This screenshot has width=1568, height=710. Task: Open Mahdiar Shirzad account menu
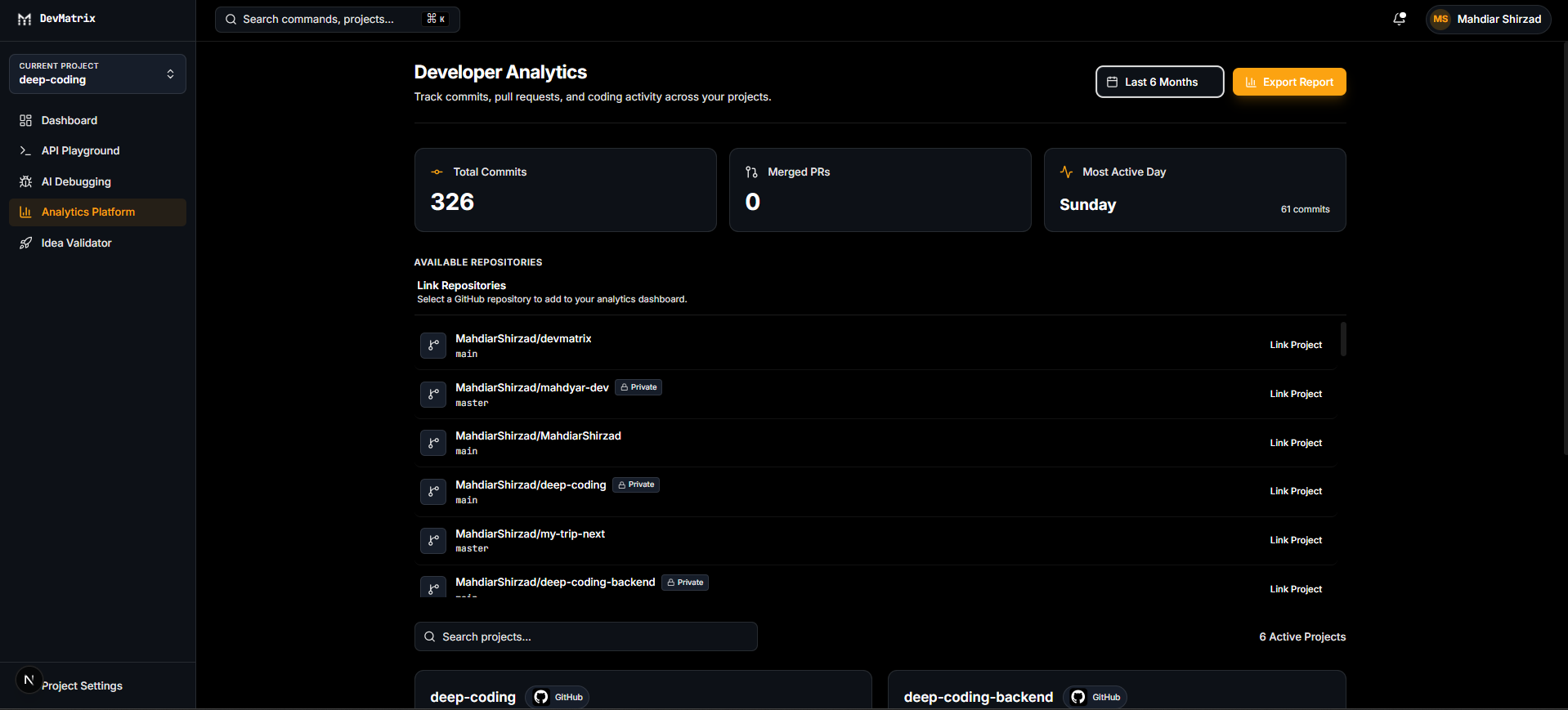tap(1488, 19)
